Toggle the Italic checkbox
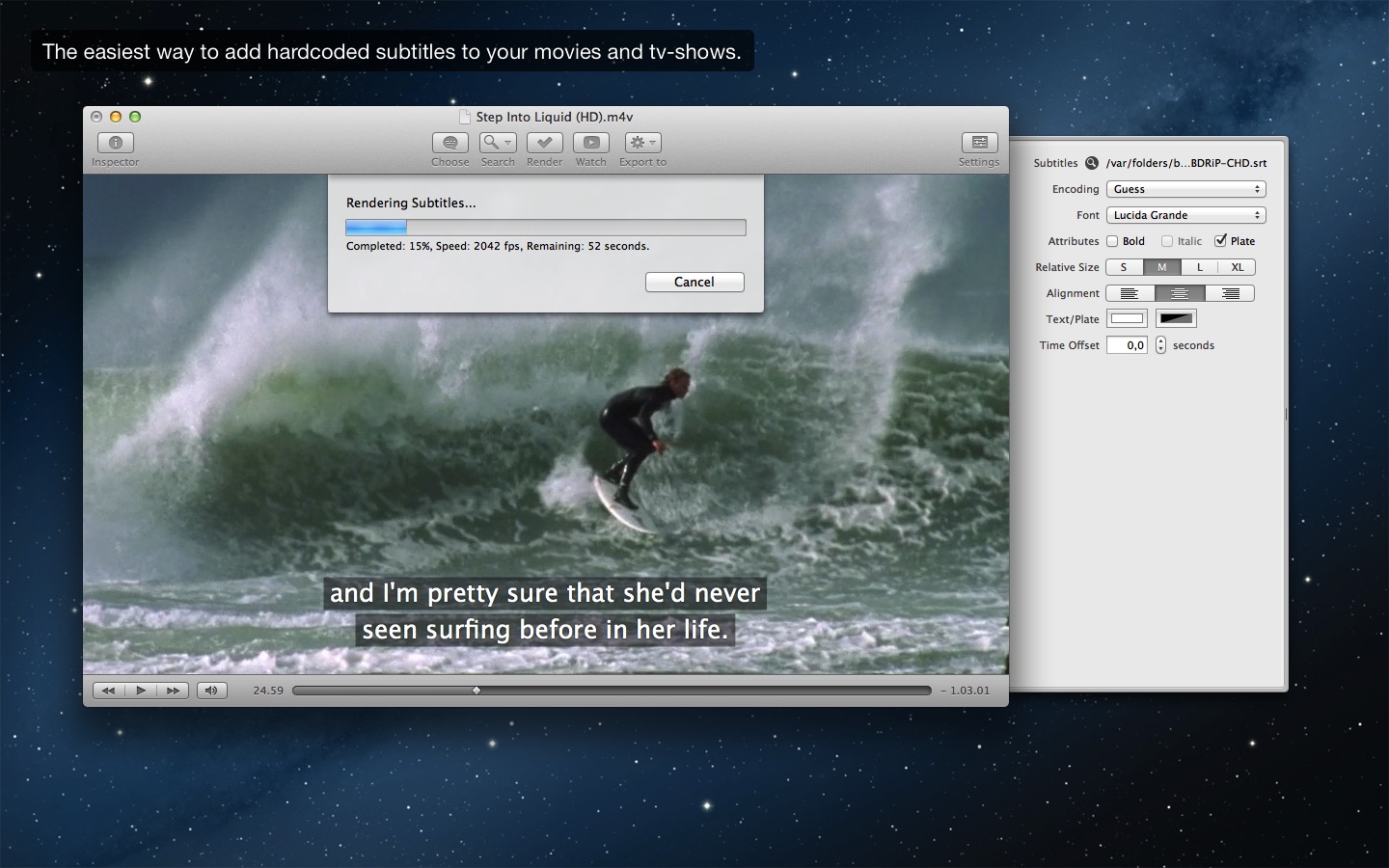The image size is (1389, 868). click(1167, 241)
